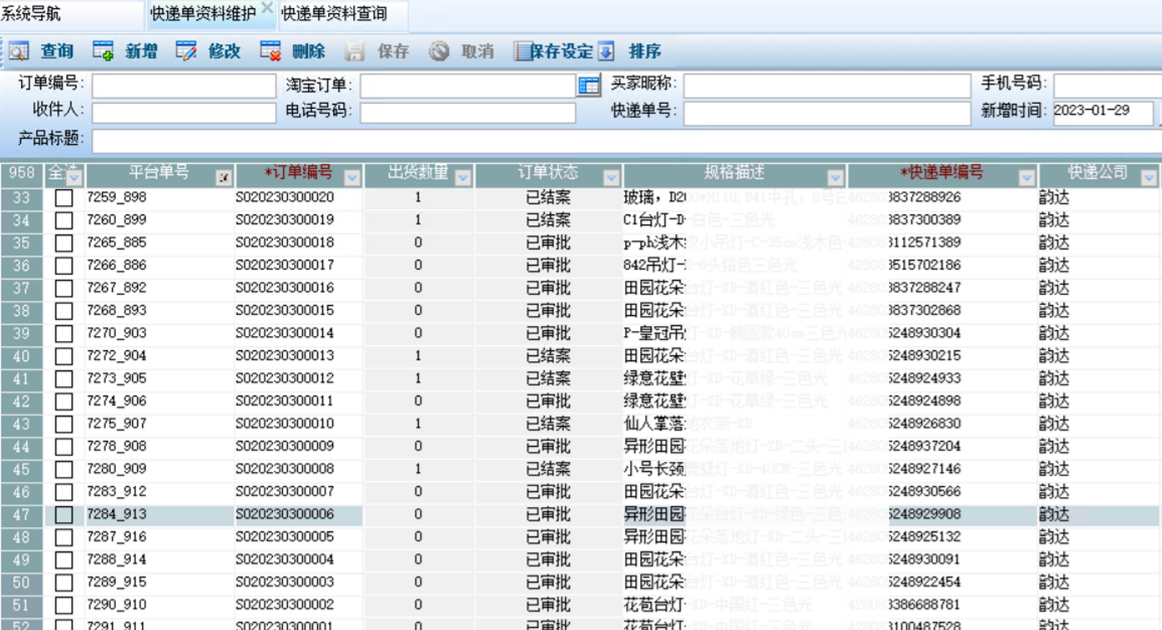Check the box for order 7284_913
This screenshot has height=630, width=1162.
pyautogui.click(x=64, y=515)
